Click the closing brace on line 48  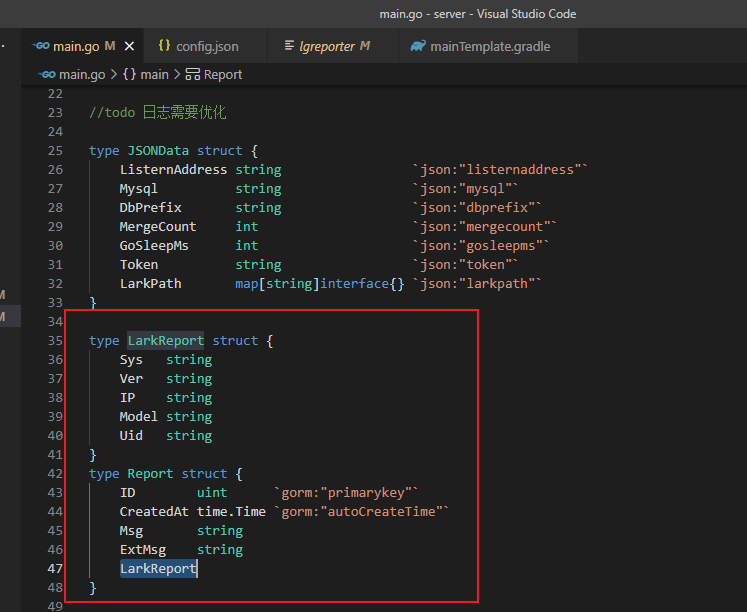(x=93, y=588)
